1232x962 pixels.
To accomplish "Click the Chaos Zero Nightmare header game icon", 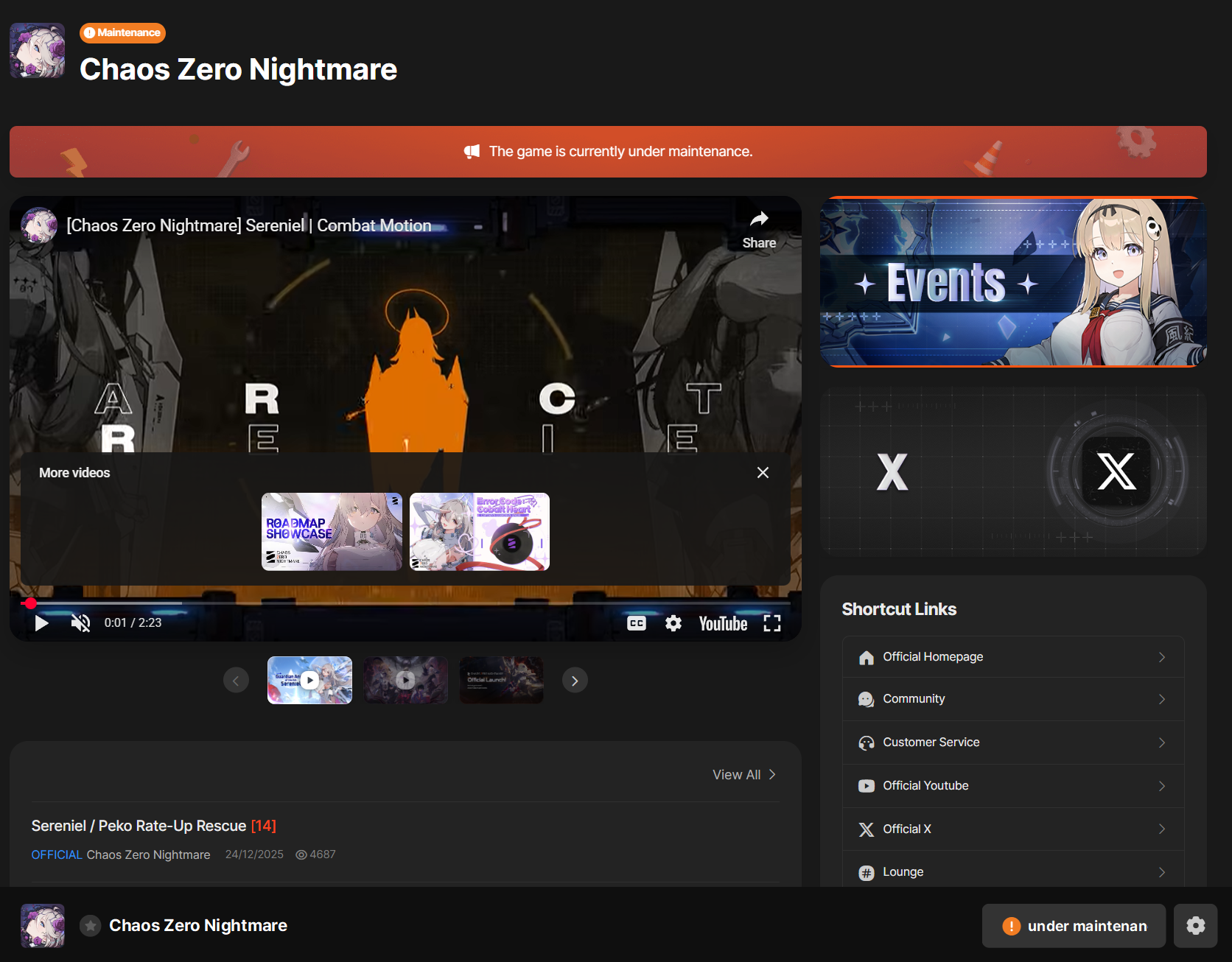I will 37,51.
